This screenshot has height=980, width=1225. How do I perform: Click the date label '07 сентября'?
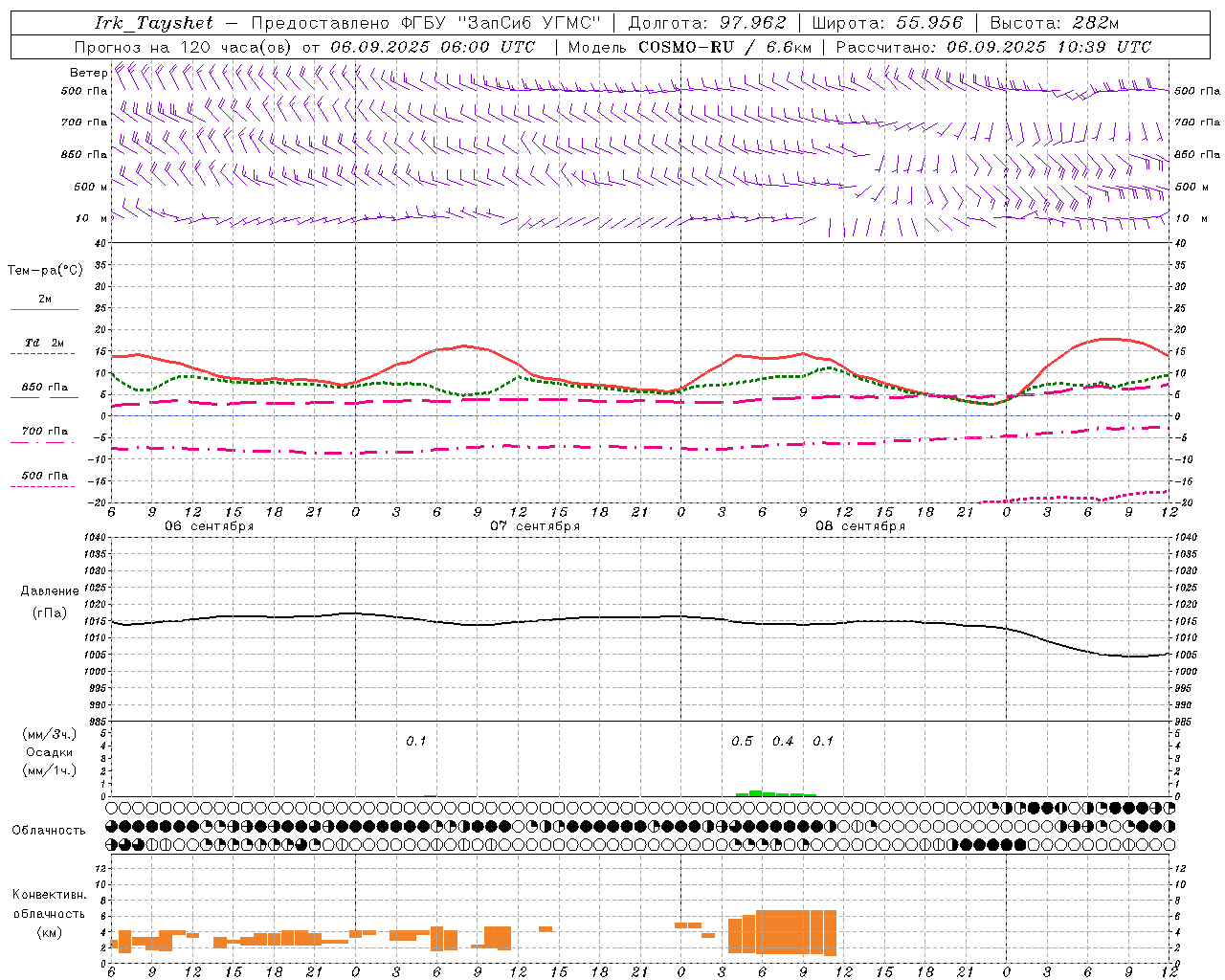[x=534, y=526]
